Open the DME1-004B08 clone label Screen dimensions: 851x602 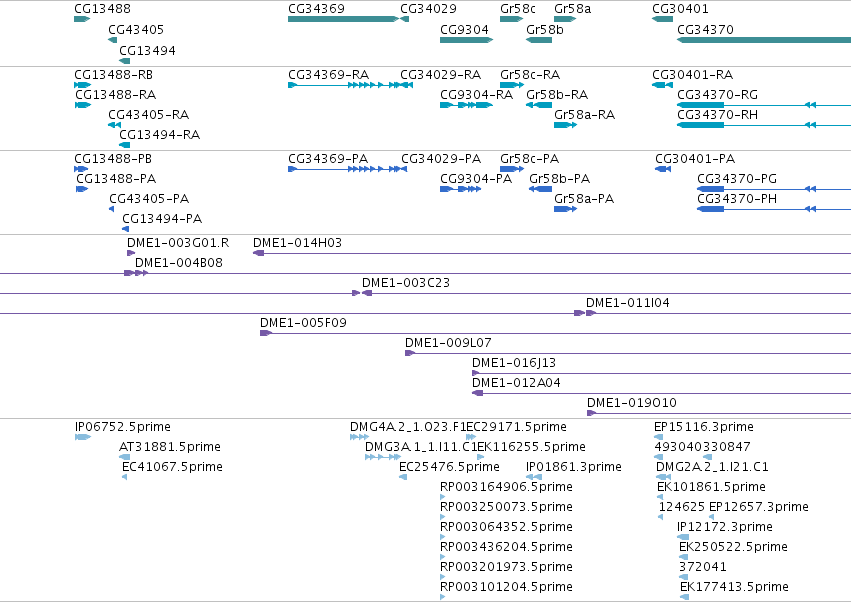pos(179,263)
